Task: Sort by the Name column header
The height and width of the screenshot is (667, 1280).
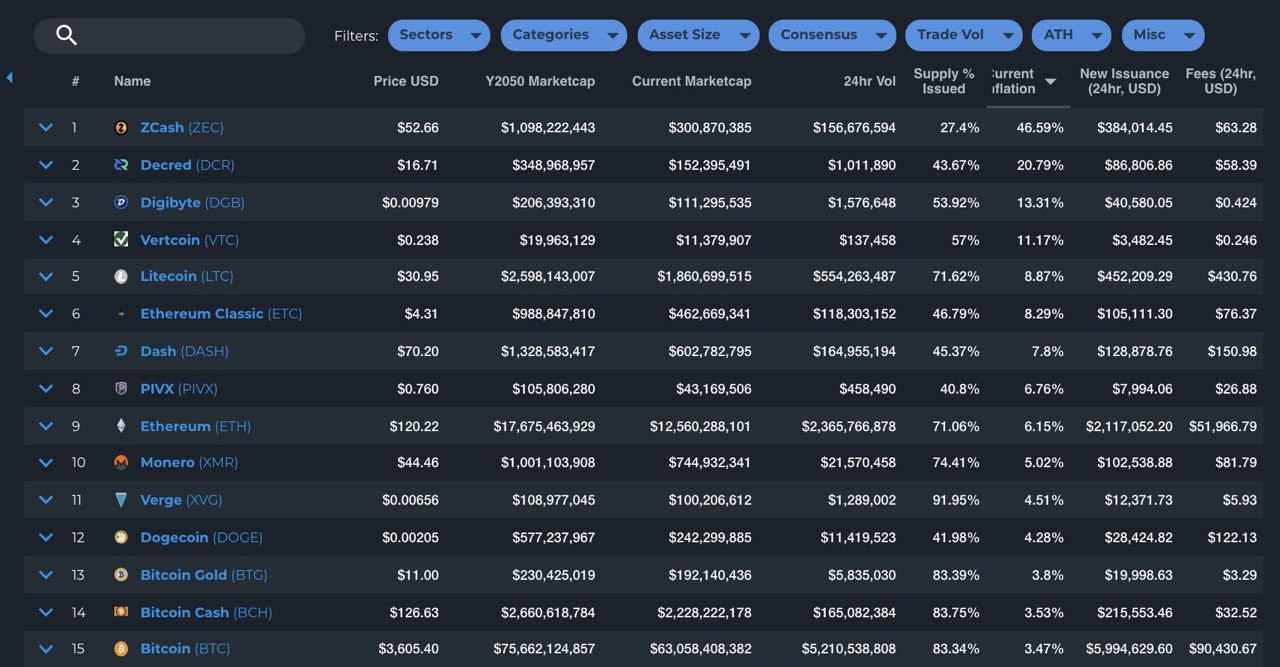Action: pos(132,81)
